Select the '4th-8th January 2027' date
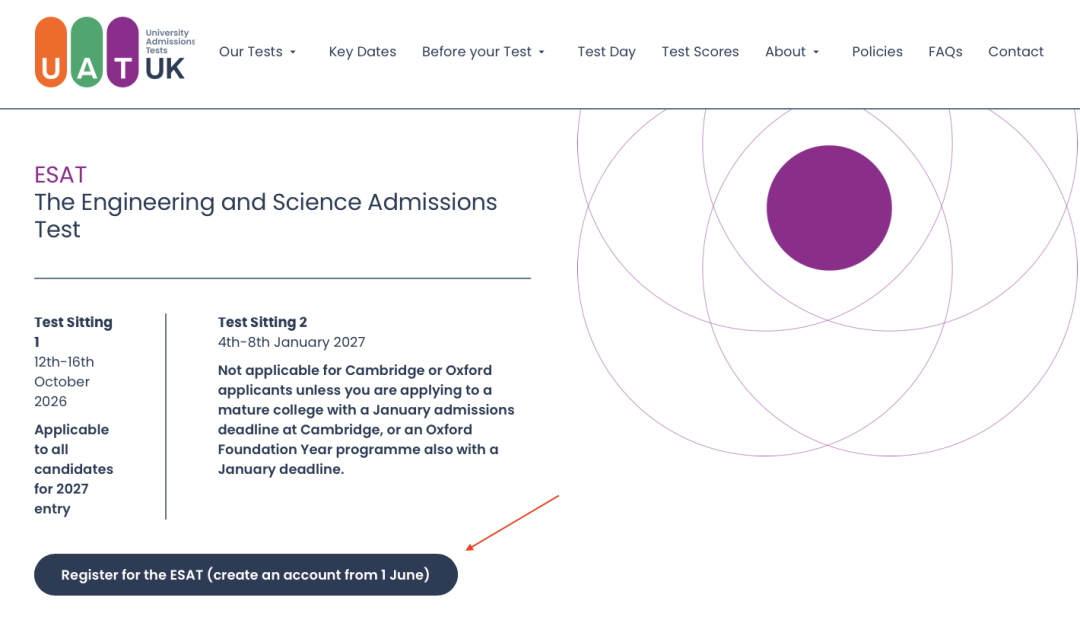Viewport: 1080px width, 642px height. (x=291, y=342)
